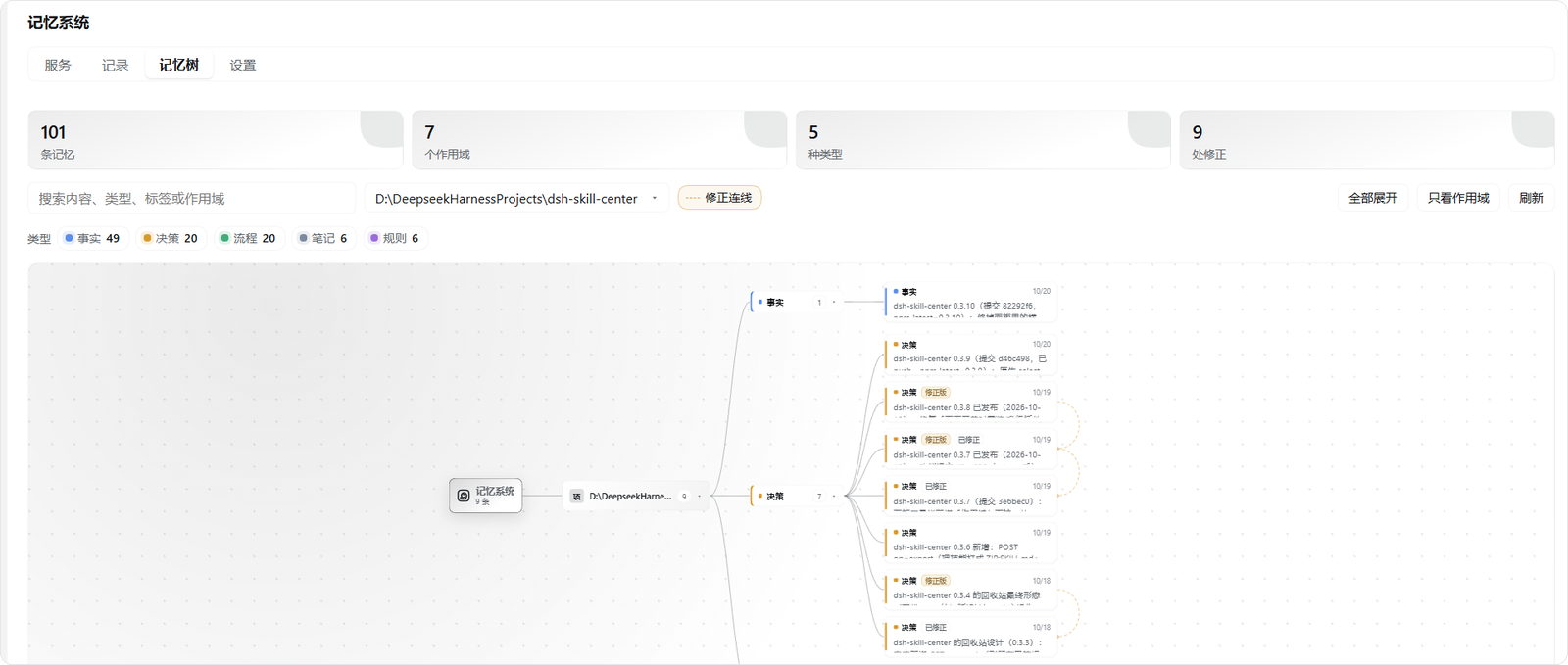The height and width of the screenshot is (665, 1568).
Task: Click the 10/20 date on the 0.3.10 card
Action: pos(1041,291)
